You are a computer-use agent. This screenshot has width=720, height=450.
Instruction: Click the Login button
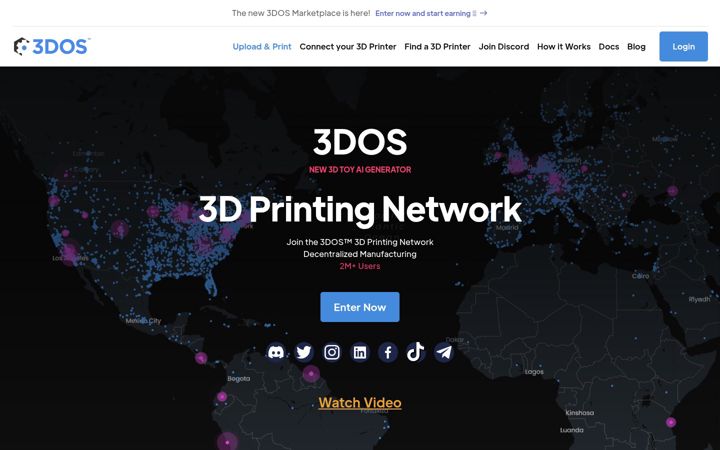(x=684, y=46)
